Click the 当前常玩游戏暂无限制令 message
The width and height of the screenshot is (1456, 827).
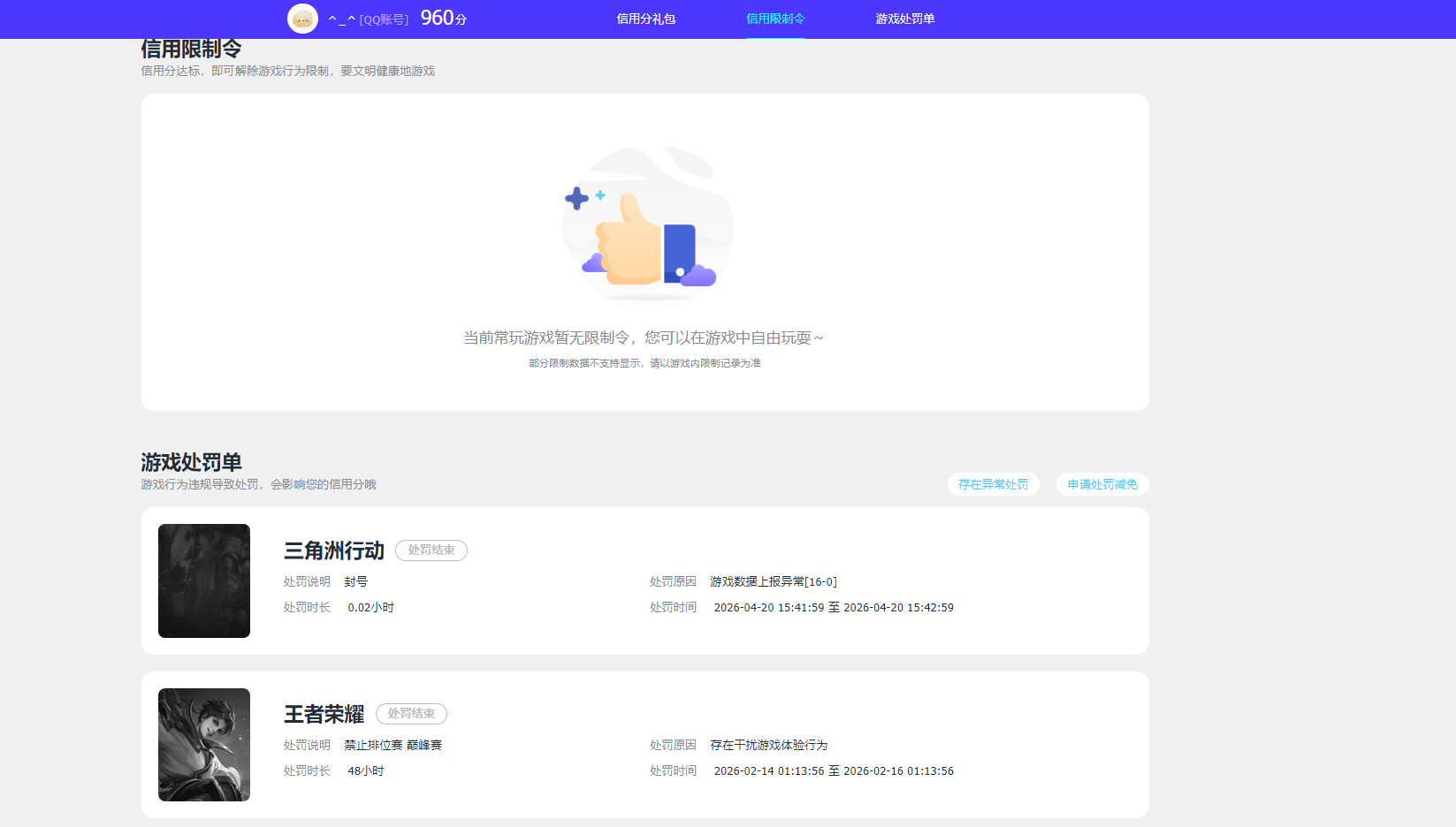pyautogui.click(x=644, y=338)
